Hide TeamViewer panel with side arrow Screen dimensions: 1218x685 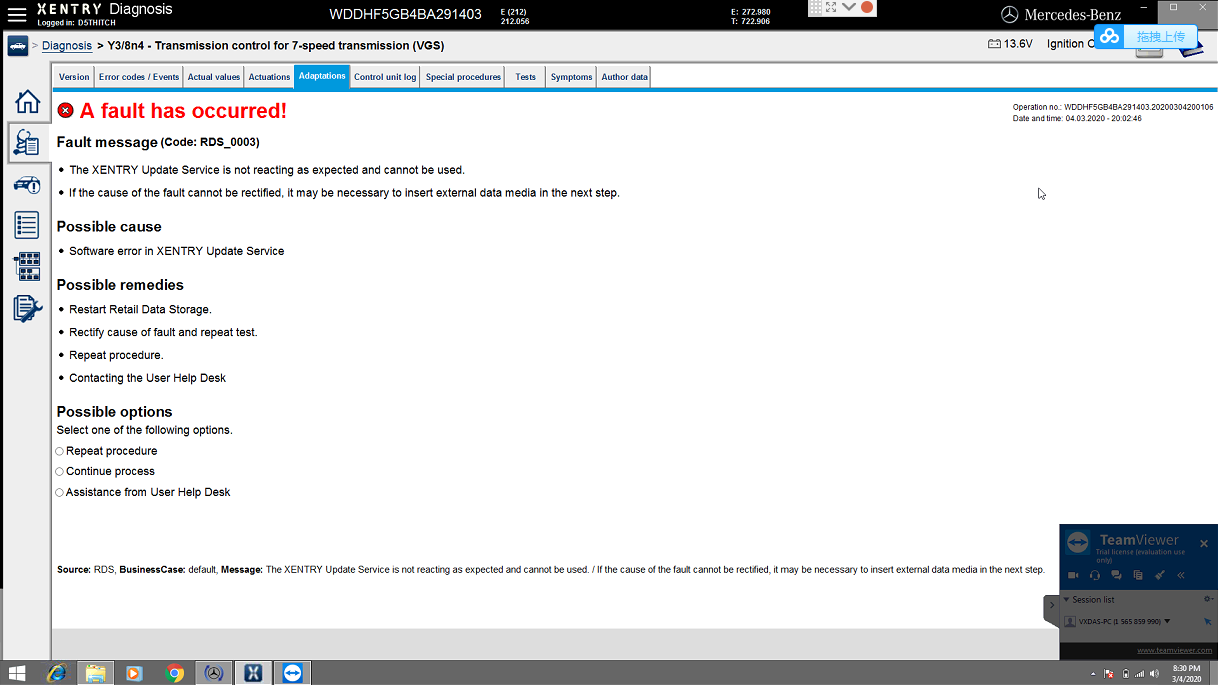tap(1051, 606)
